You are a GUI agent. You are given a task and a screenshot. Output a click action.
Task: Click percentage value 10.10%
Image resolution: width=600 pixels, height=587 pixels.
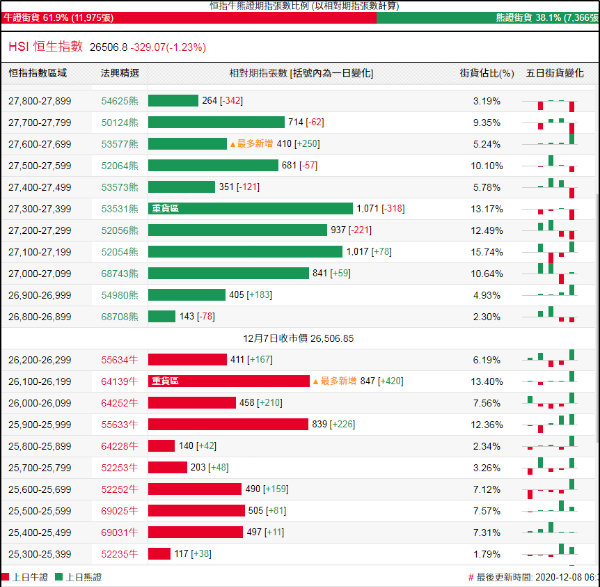point(487,166)
